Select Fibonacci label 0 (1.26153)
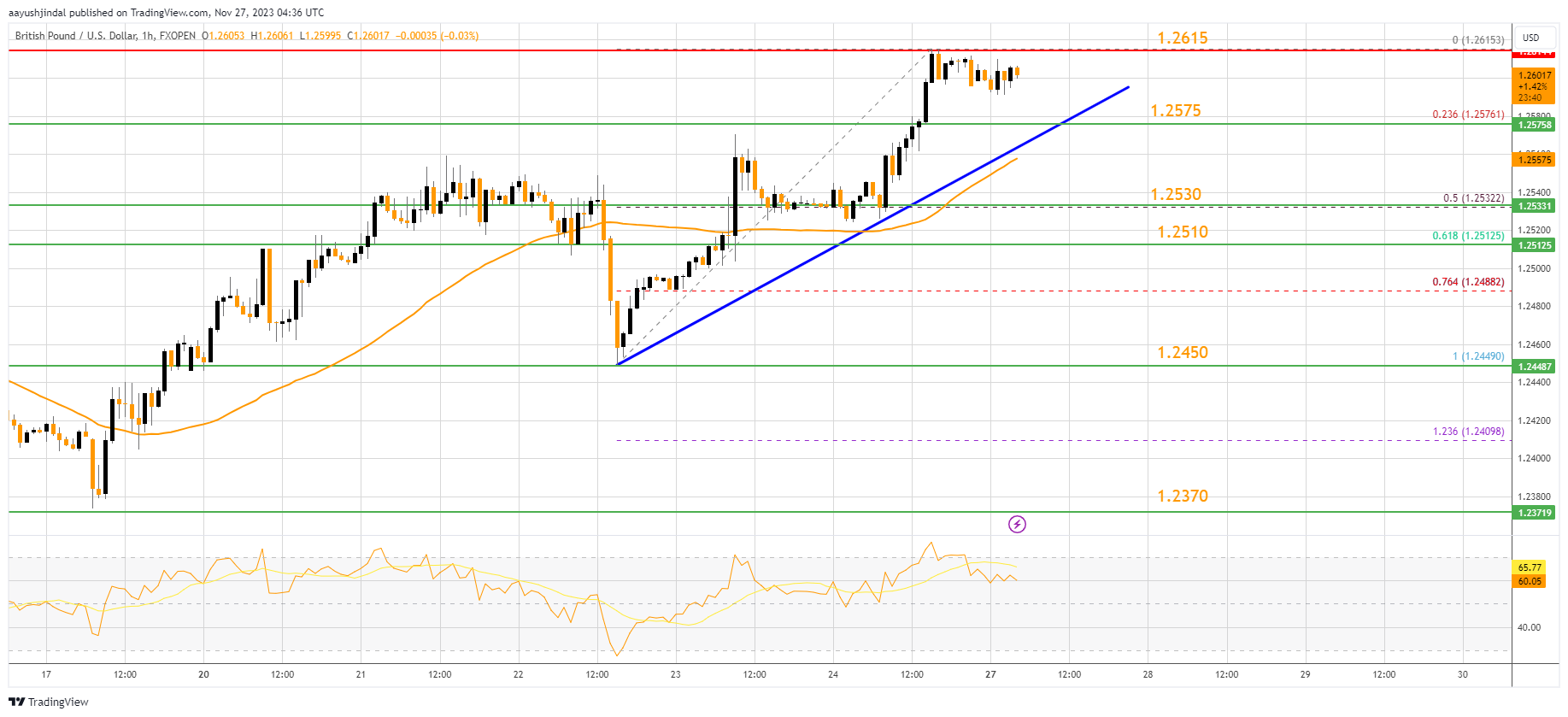 click(x=1478, y=40)
